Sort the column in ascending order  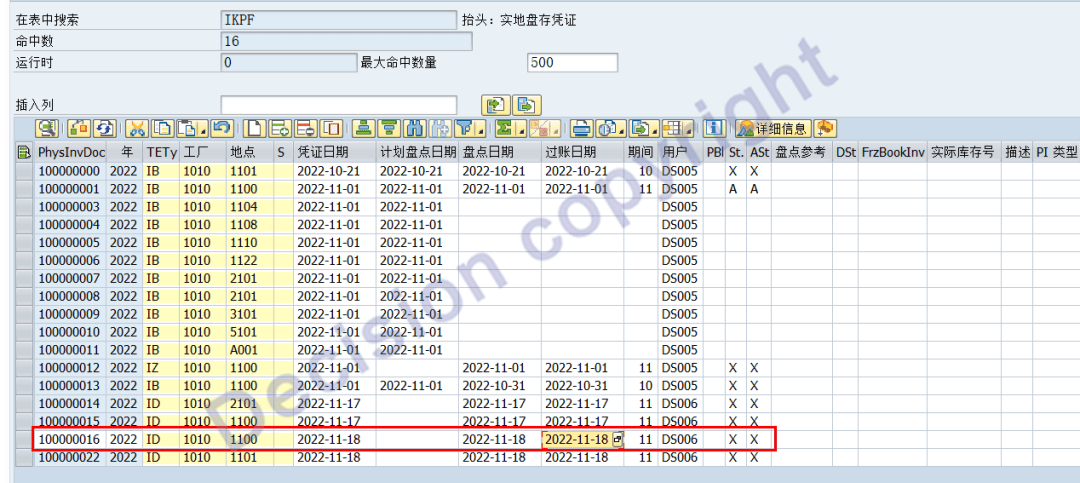[364, 128]
